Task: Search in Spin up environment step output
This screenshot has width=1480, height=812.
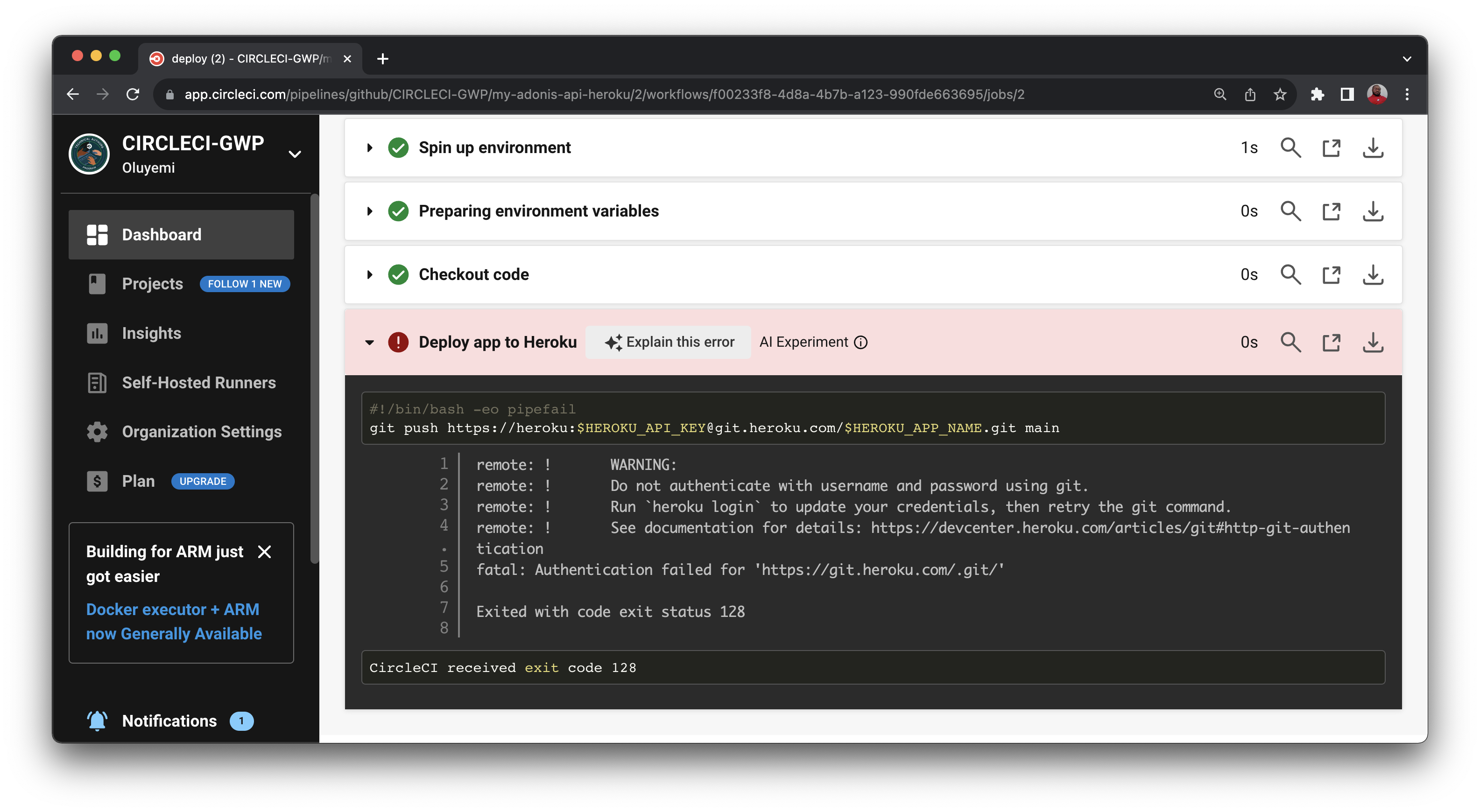Action: pyautogui.click(x=1290, y=147)
